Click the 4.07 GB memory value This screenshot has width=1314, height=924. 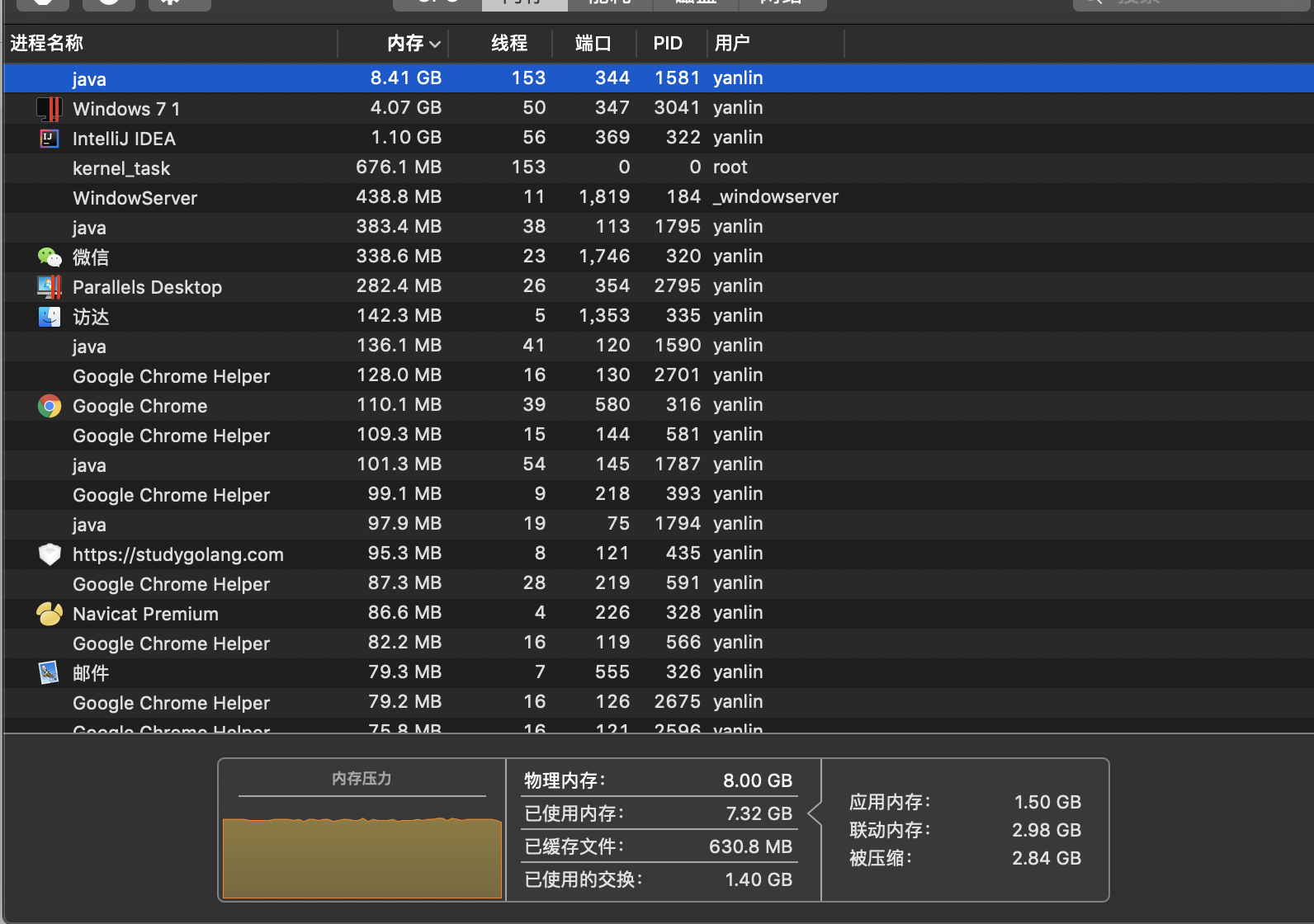[x=405, y=107]
